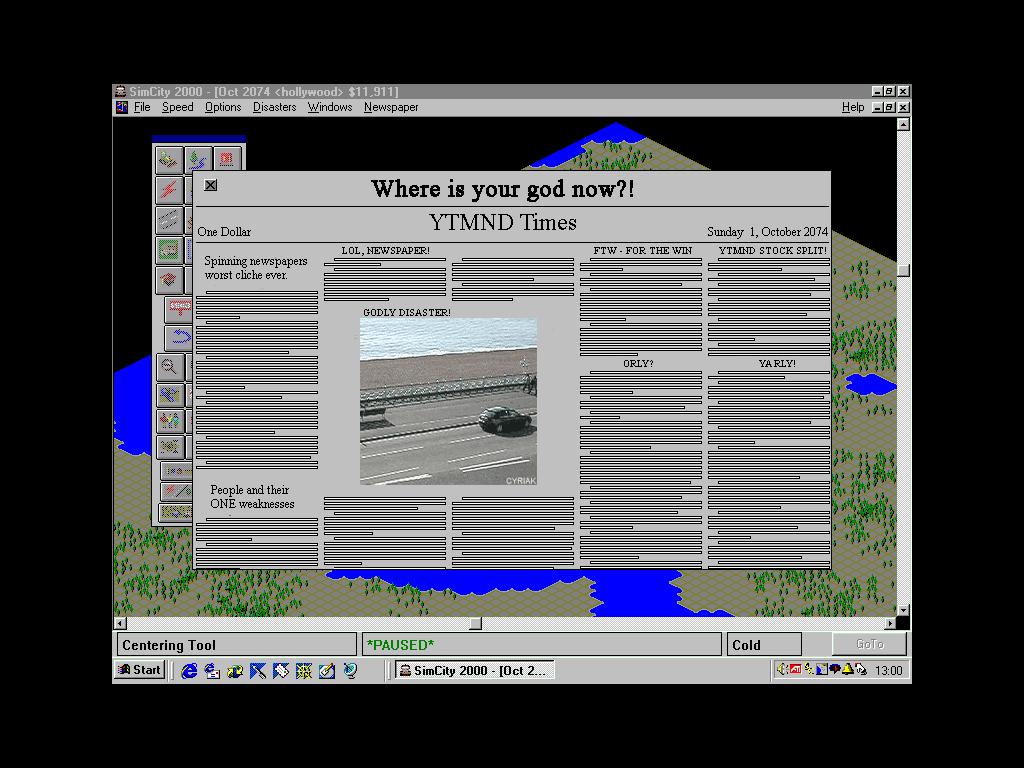This screenshot has height=768, width=1024.
Task: Open the 'YA RLY!' article
Action: point(777,364)
